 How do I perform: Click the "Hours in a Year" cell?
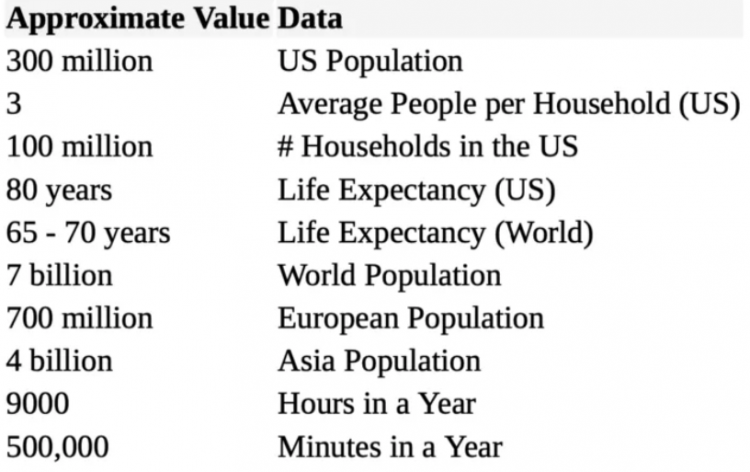pyautogui.click(x=376, y=405)
